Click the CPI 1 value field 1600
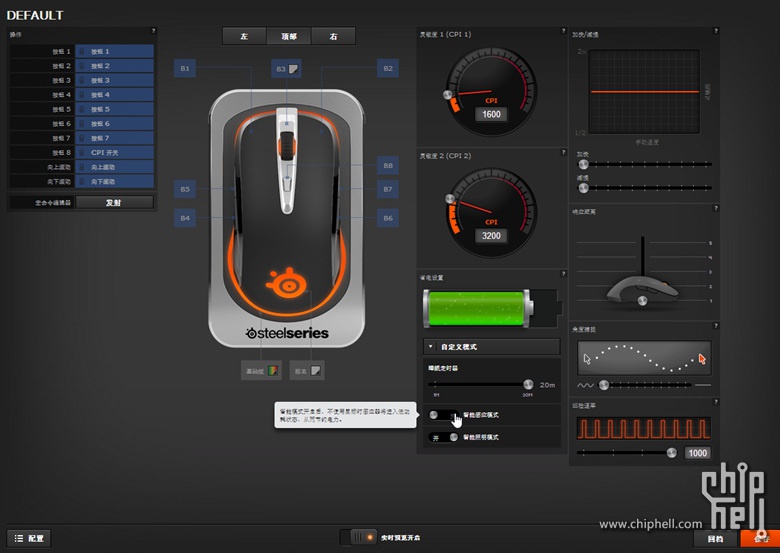The height and width of the screenshot is (553, 780). 491,114
